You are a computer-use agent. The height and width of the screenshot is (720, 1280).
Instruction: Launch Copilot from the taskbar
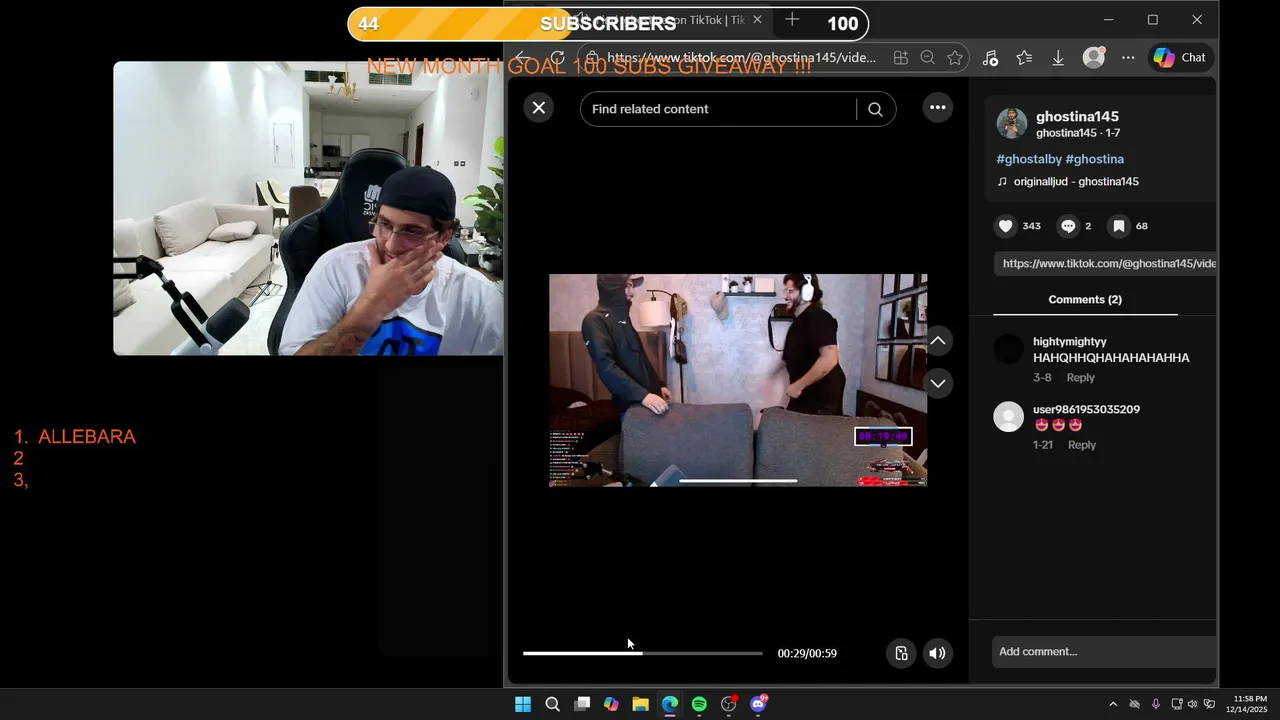pyautogui.click(x=611, y=704)
